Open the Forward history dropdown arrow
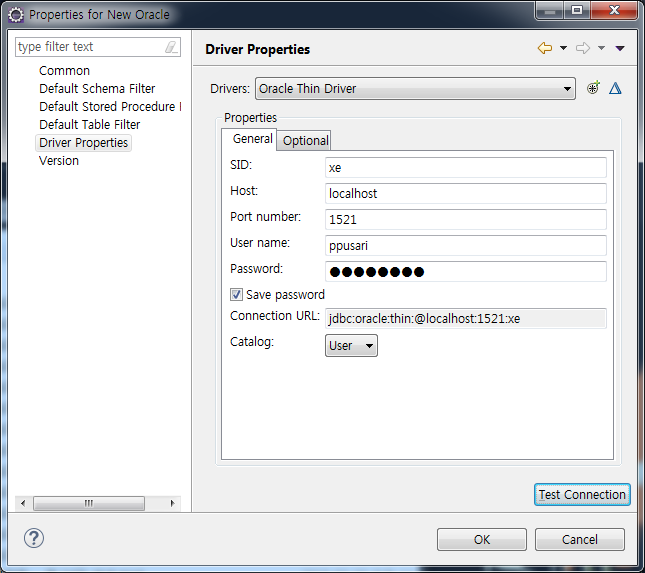This screenshot has height=573, width=645. [601, 48]
